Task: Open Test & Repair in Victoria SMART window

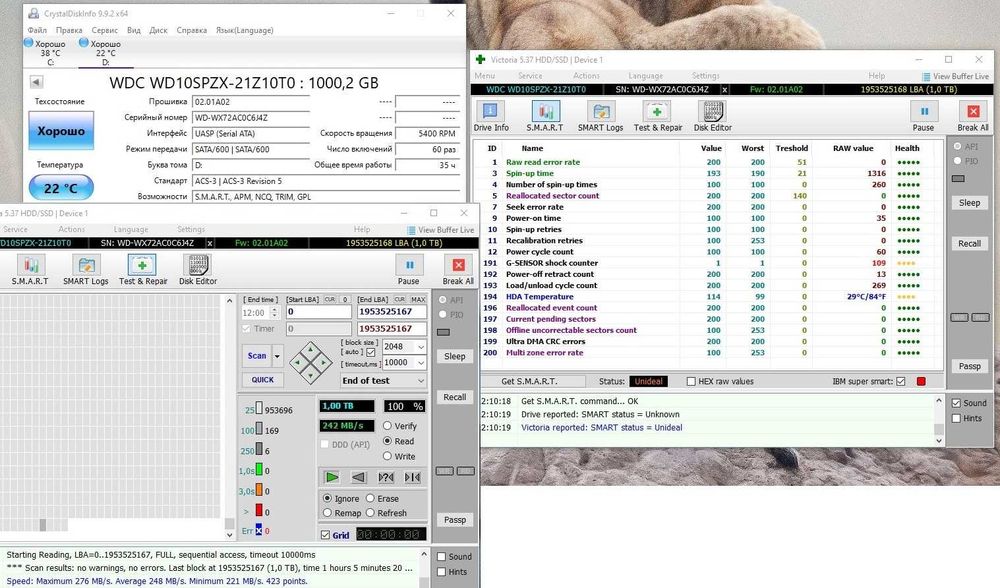Action: click(x=658, y=116)
